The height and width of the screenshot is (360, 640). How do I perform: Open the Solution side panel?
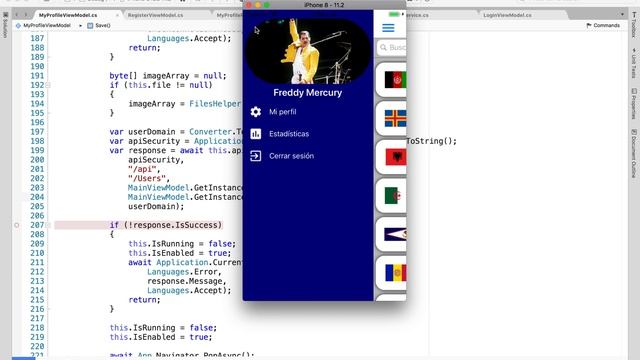5,25
